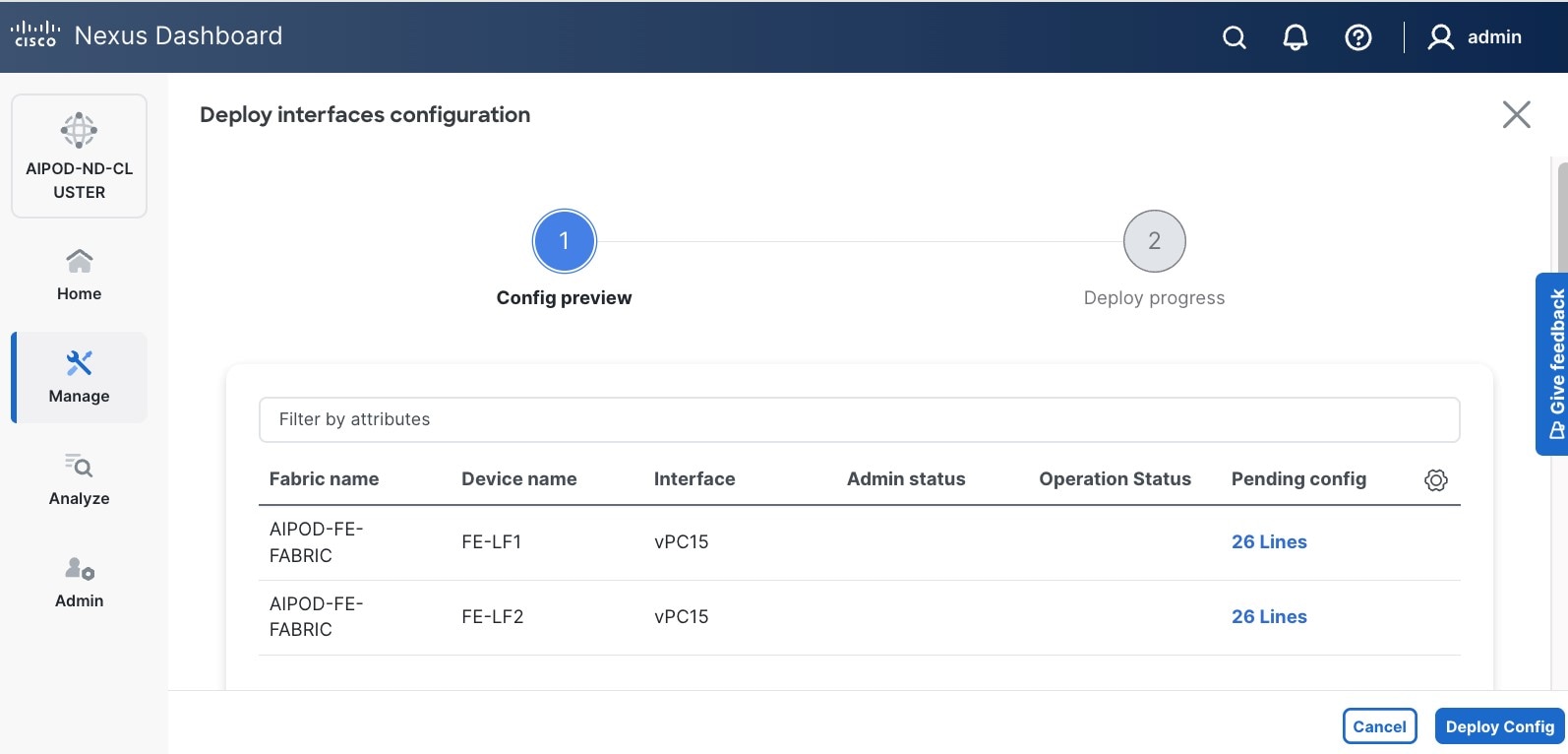This screenshot has width=1568, height=754.
Task: Open the Give feedback side tab
Action: point(1552,364)
